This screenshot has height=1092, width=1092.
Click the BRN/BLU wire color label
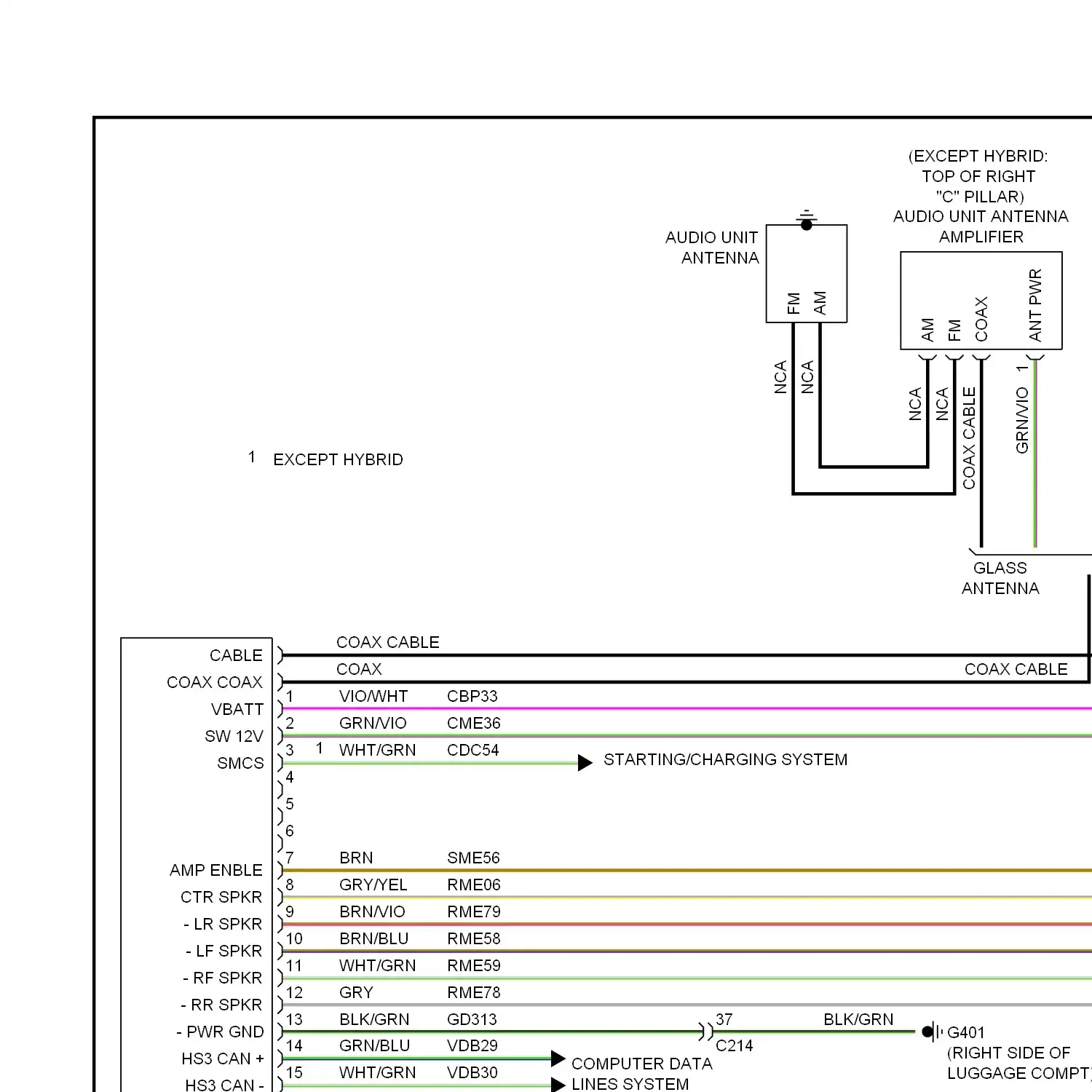click(373, 938)
